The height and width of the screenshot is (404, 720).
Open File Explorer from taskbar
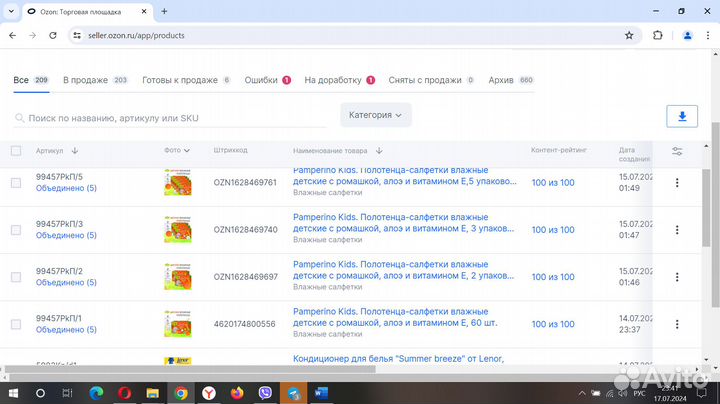[x=152, y=393]
